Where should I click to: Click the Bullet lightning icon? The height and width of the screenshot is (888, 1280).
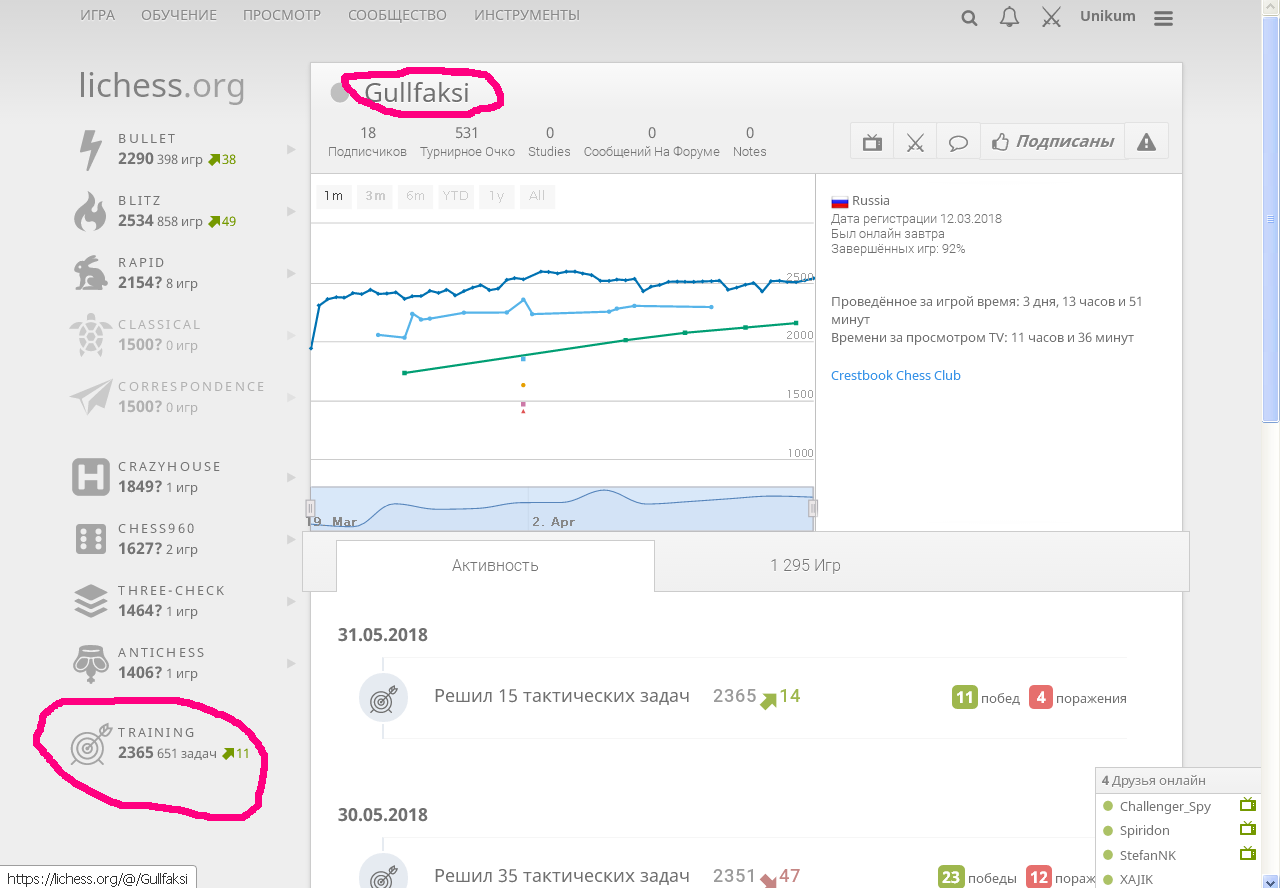[90, 150]
